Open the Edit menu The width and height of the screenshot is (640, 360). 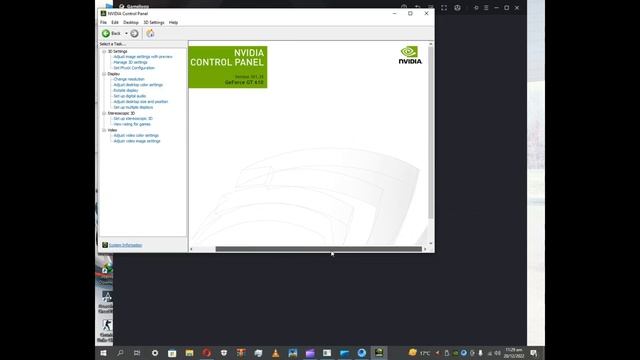[115, 22]
